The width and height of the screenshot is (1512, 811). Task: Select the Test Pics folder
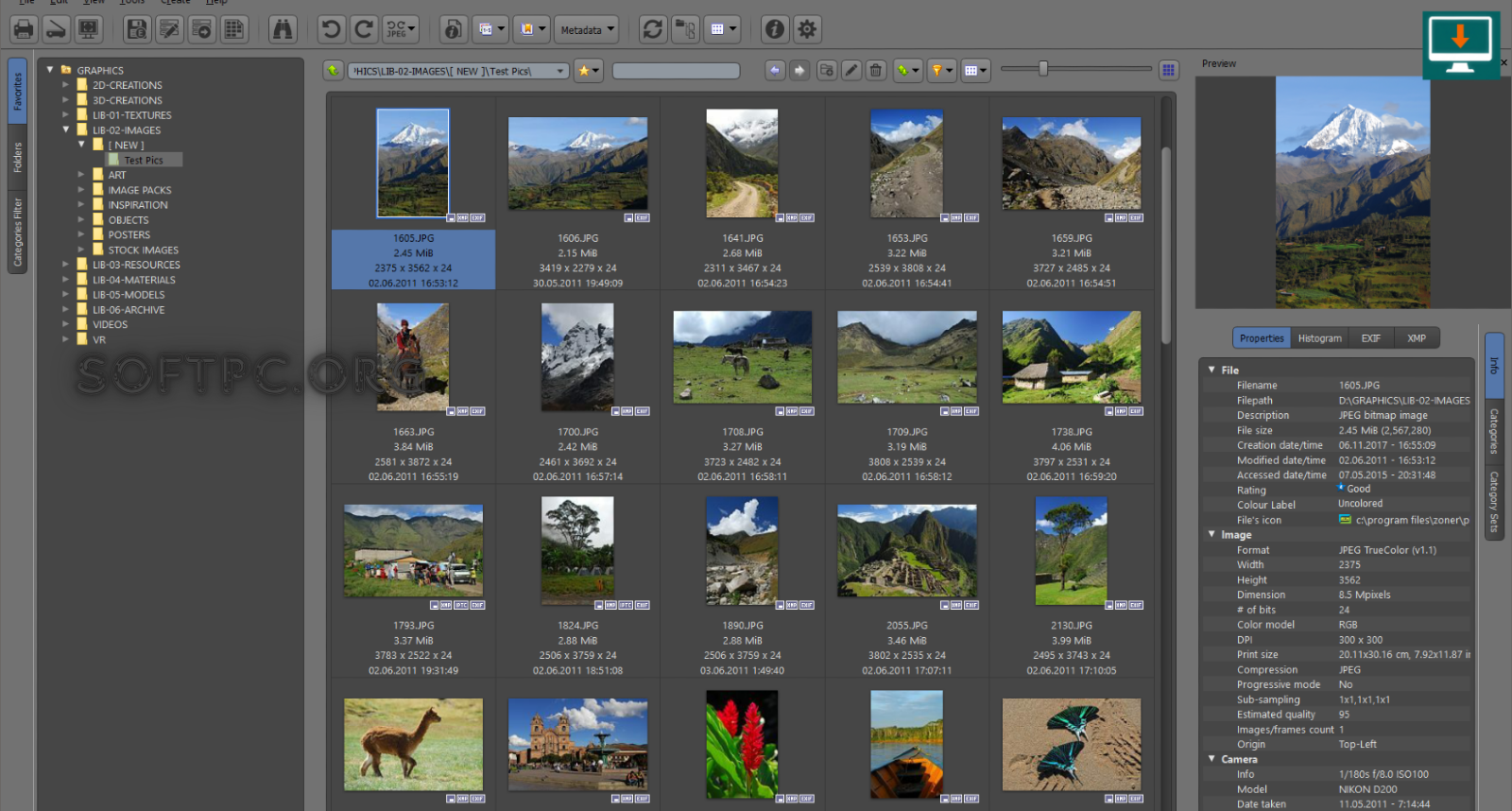pyautogui.click(x=144, y=161)
